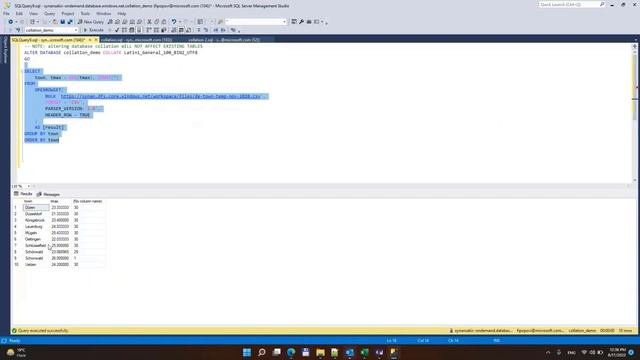Switch to the collation.sql tab

136,40
